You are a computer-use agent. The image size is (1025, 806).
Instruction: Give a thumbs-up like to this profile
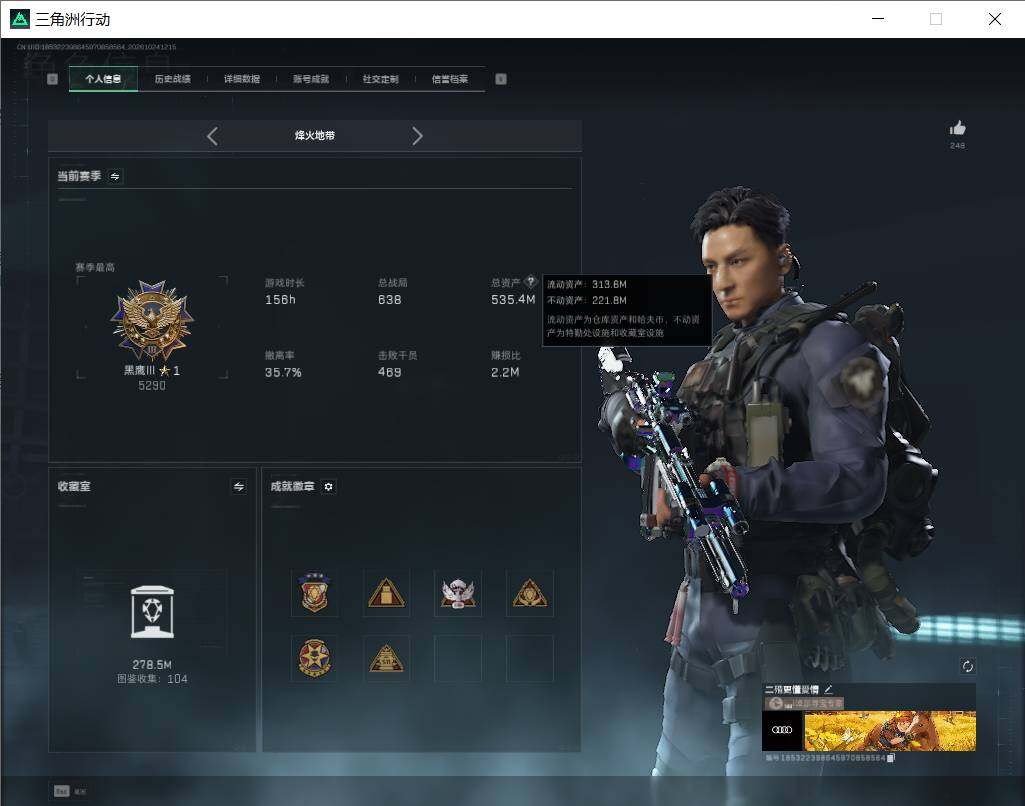pyautogui.click(x=958, y=127)
